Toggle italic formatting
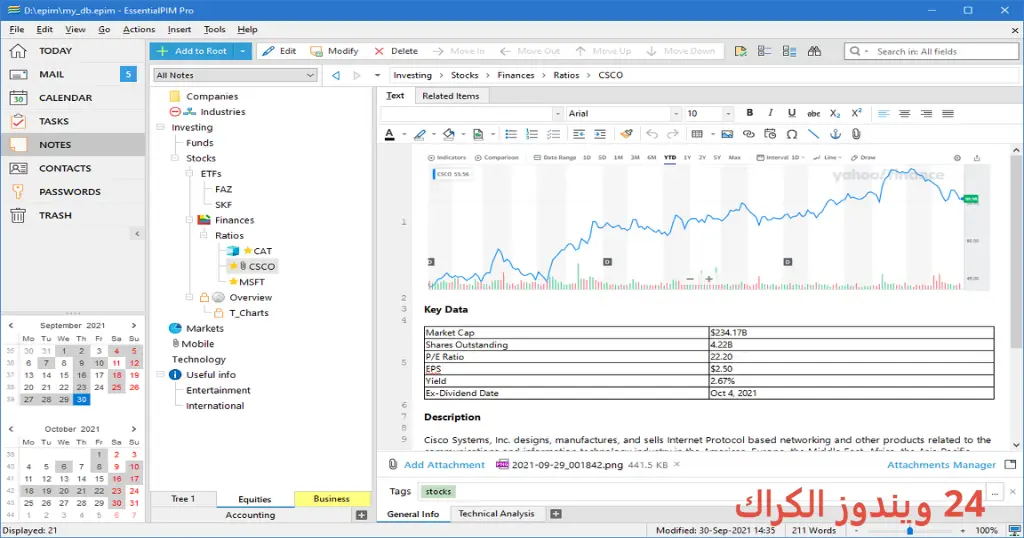 coord(771,113)
